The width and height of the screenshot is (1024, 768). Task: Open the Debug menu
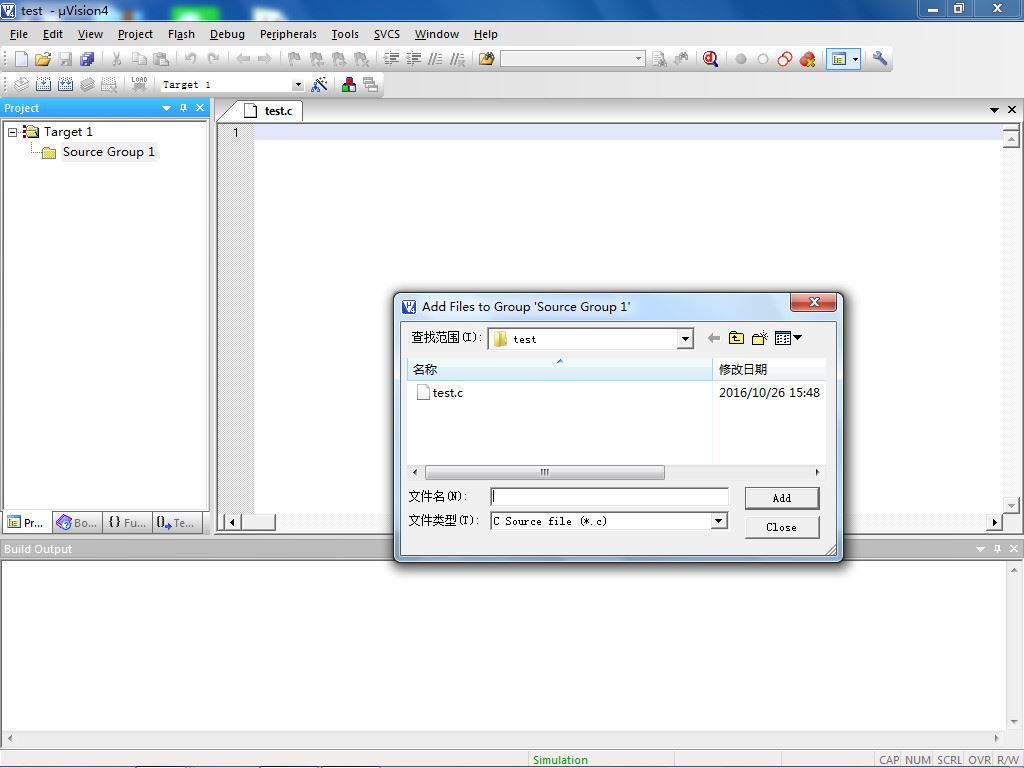tap(227, 34)
